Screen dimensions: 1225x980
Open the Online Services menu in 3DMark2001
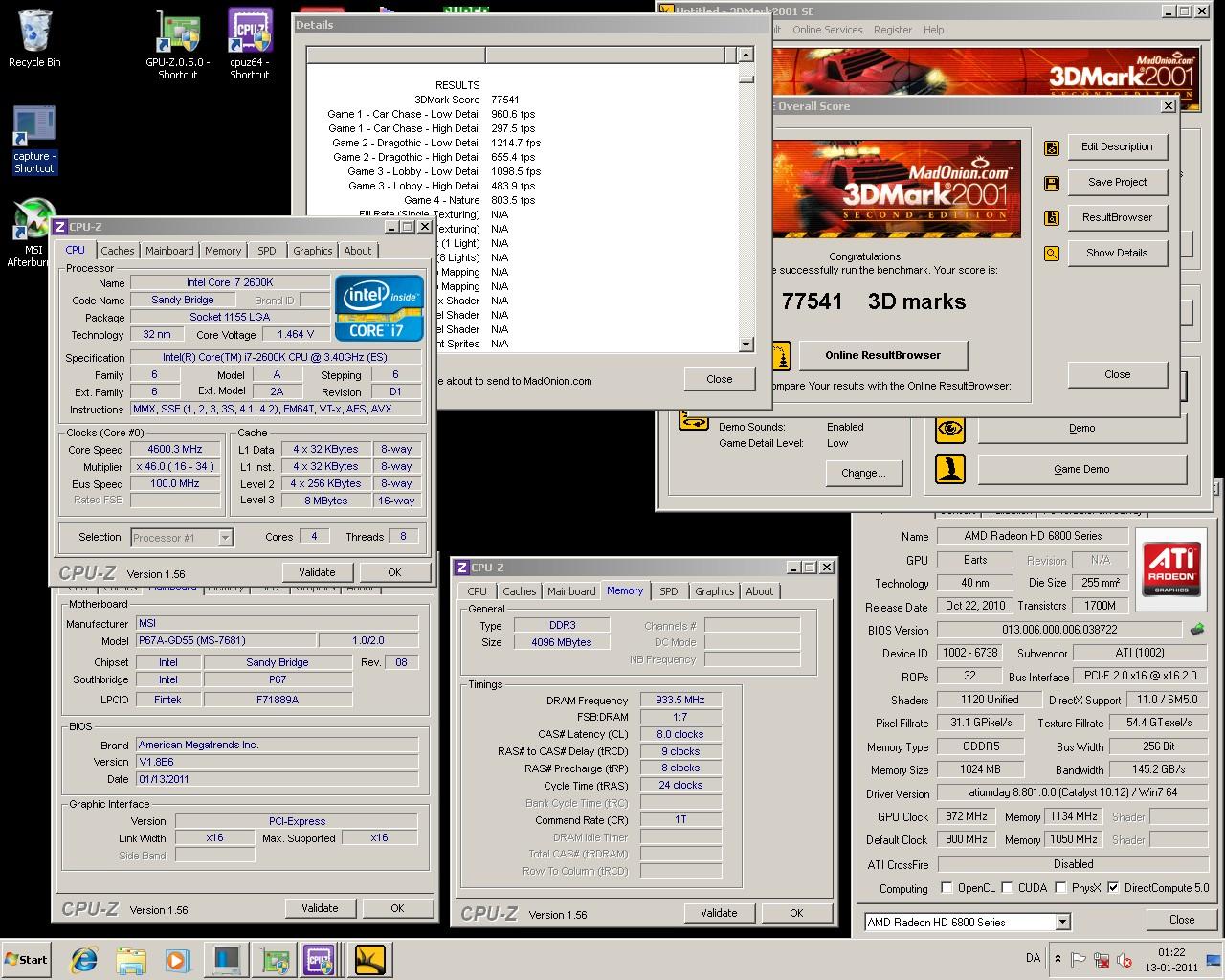[x=827, y=30]
